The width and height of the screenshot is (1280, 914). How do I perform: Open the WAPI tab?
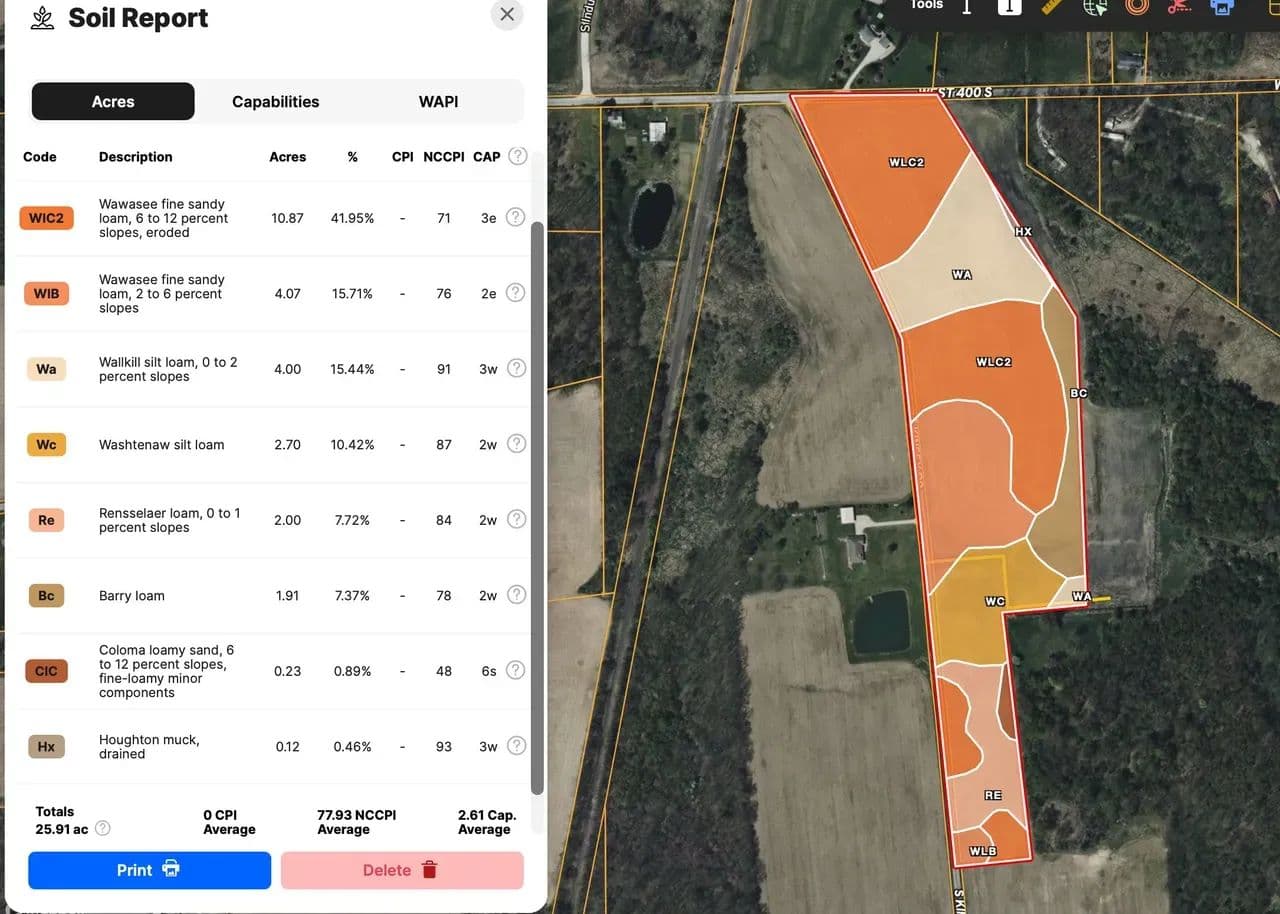click(x=438, y=102)
